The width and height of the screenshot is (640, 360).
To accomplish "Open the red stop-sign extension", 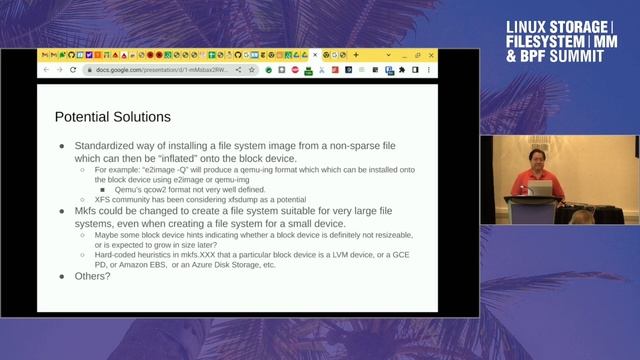I will [x=295, y=70].
